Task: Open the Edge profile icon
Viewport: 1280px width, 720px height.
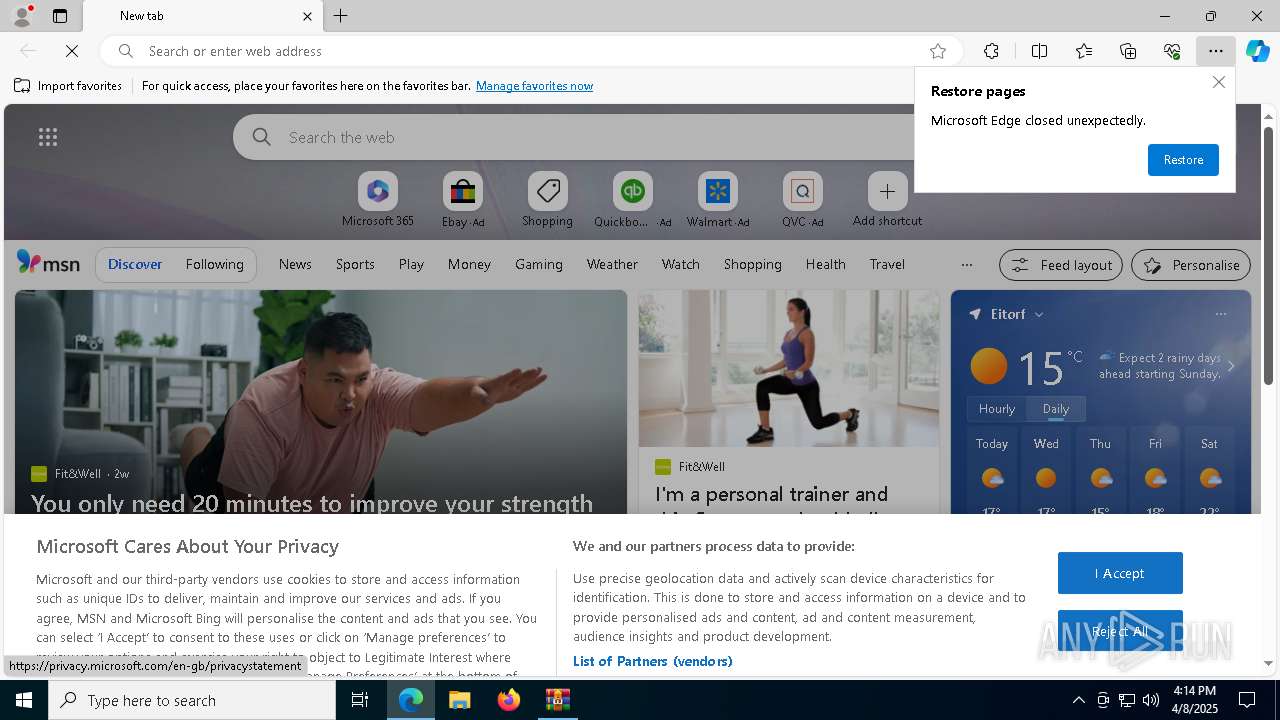Action: tap(21, 16)
